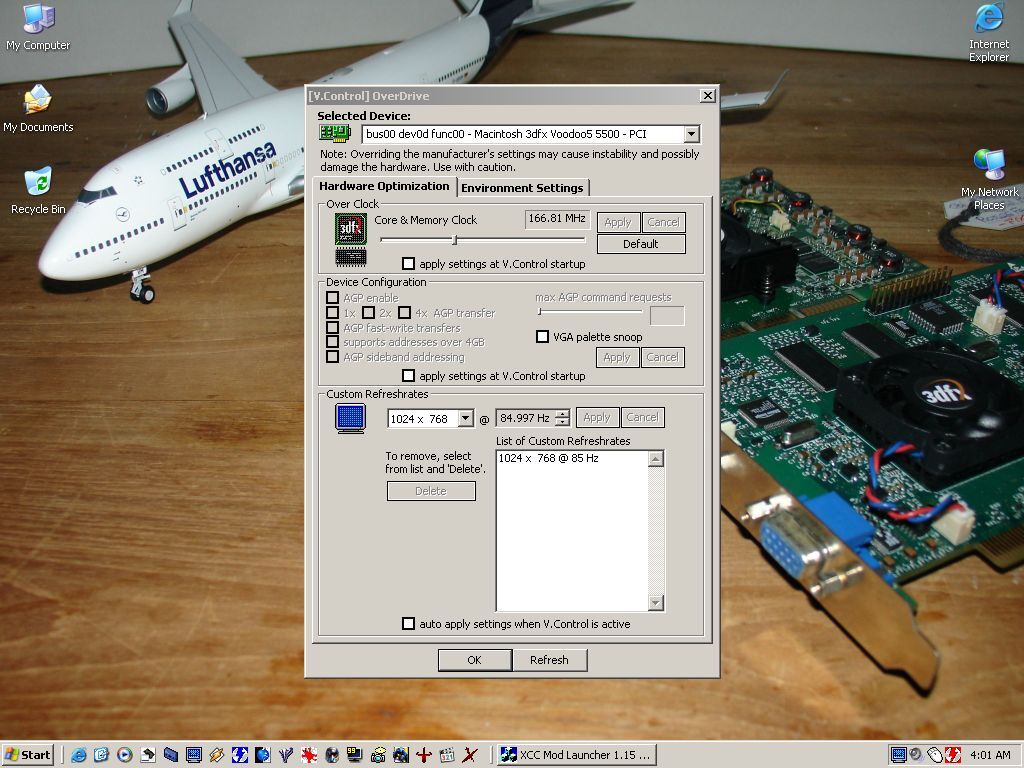Click the OK button
Image resolution: width=1024 pixels, height=768 pixels.
475,660
